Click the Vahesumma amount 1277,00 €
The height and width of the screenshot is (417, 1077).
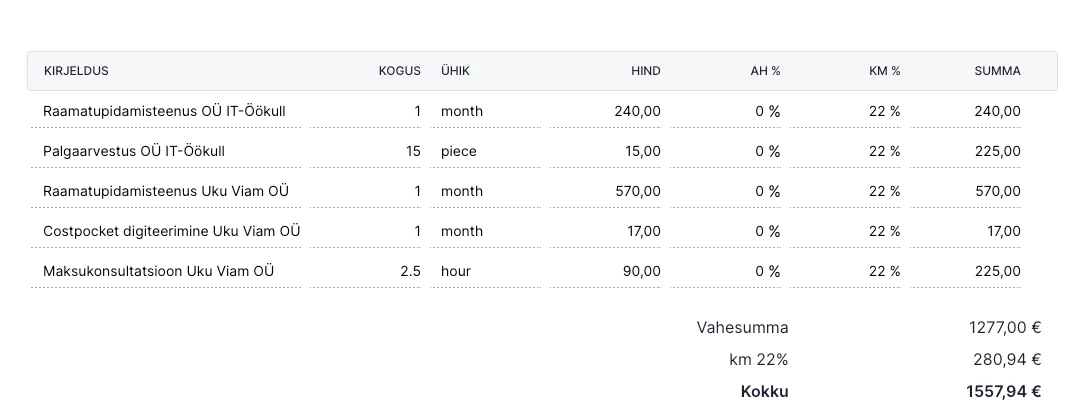(1005, 327)
